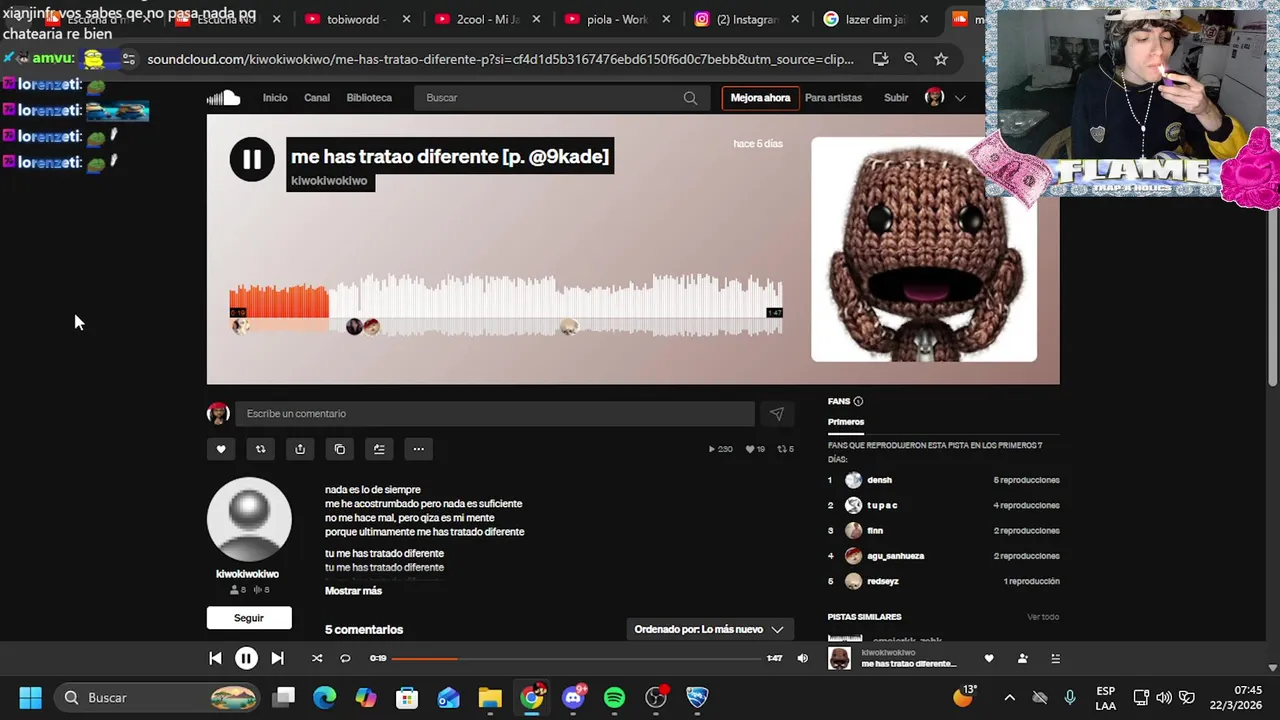Viewport: 1280px width, 720px height.
Task: Like the track with the heart button
Action: [221, 449]
